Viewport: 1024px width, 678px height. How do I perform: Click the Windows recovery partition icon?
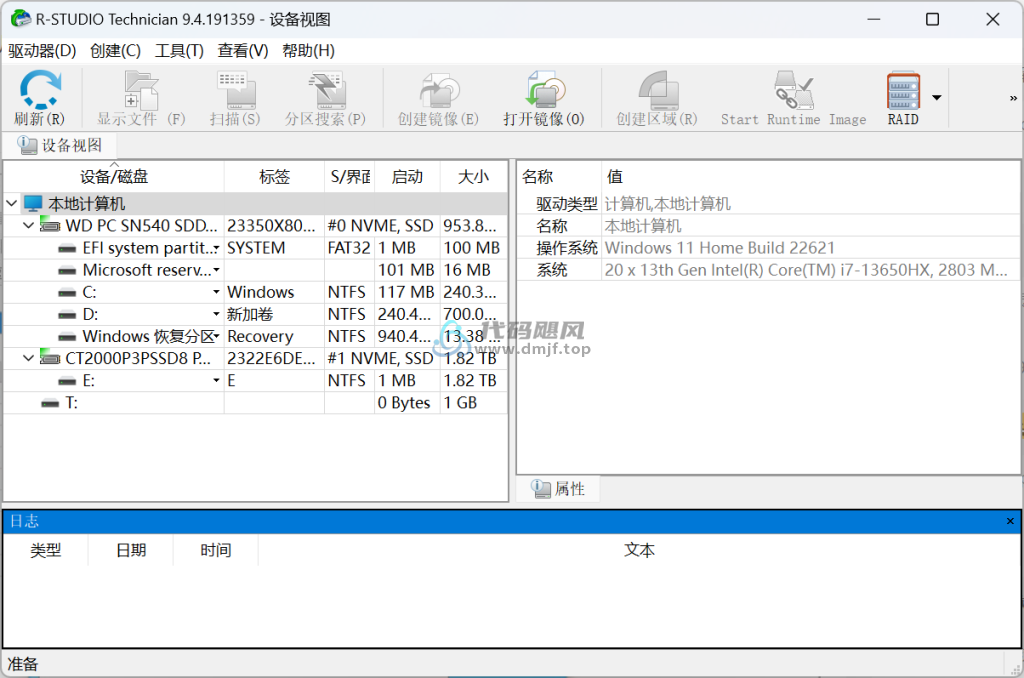click(x=67, y=337)
